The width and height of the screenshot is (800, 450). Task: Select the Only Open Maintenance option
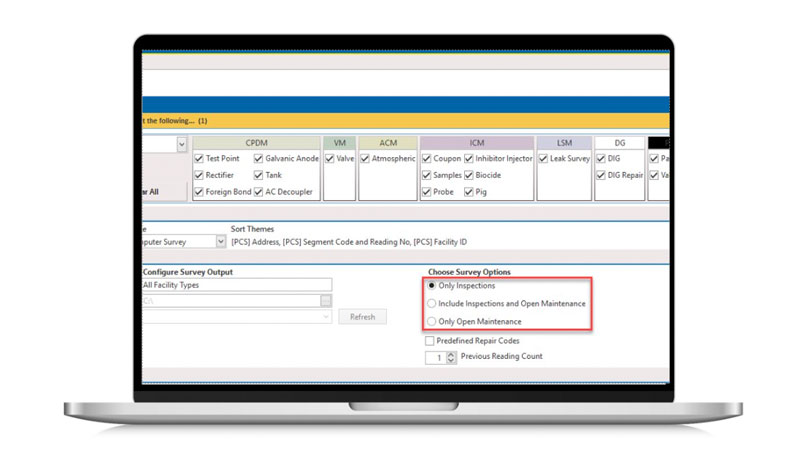point(432,321)
